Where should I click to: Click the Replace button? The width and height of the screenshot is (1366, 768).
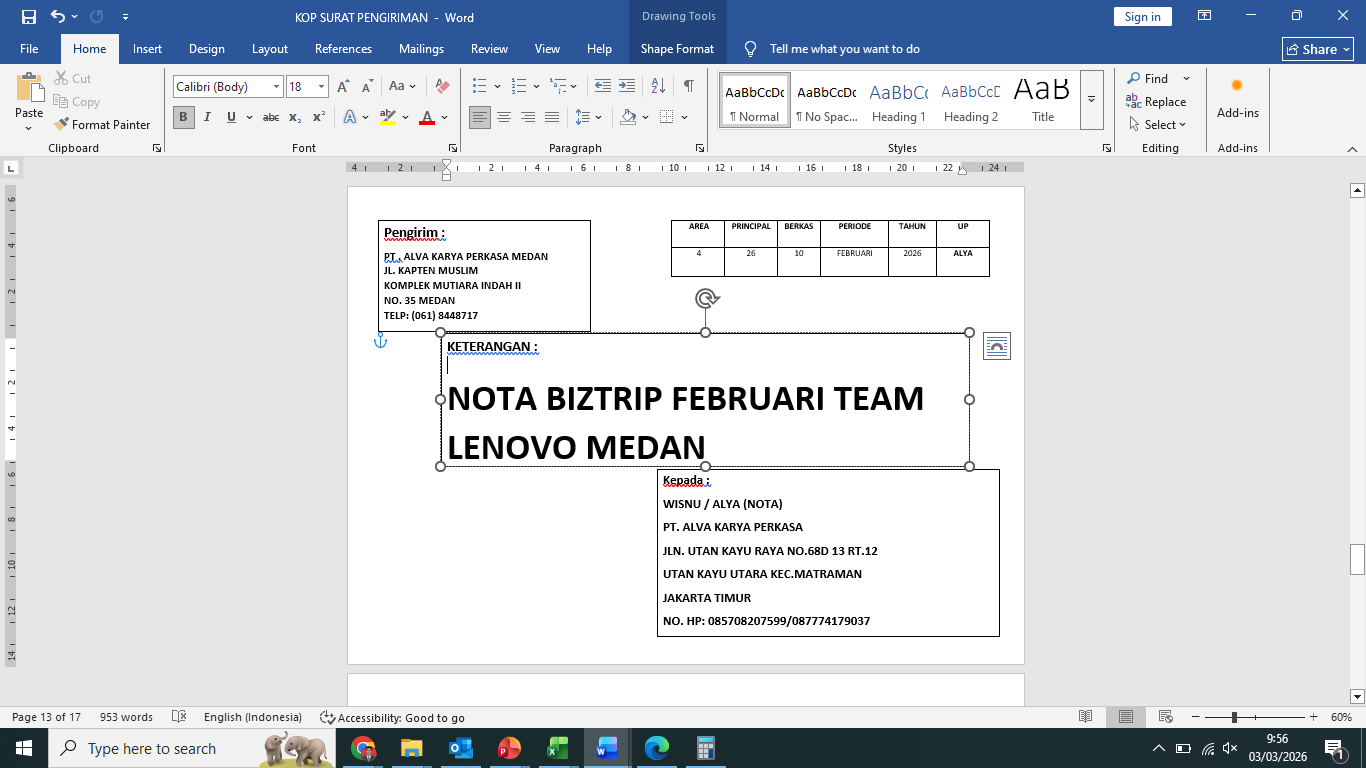[1156, 102]
